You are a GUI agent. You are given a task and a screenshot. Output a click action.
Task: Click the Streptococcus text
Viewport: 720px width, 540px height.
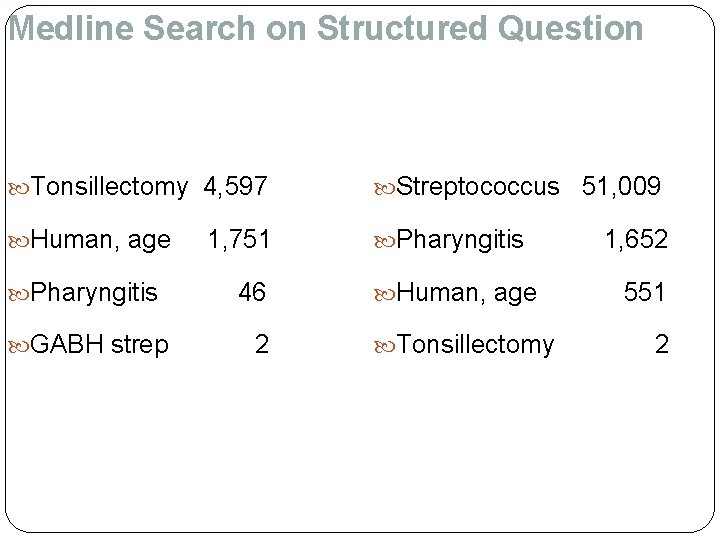coord(479,186)
